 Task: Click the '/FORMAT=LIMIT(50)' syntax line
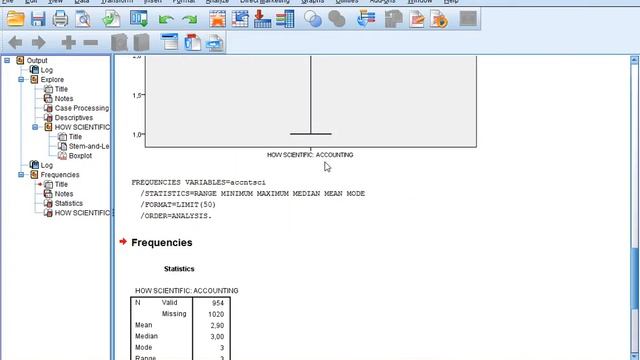click(178, 204)
